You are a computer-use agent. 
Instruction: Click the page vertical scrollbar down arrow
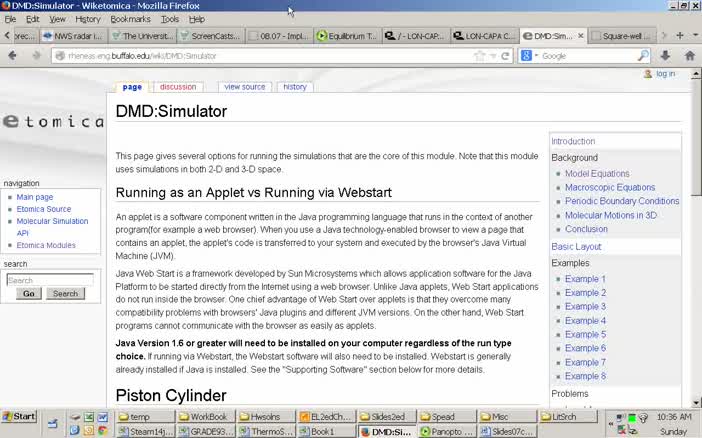click(696, 403)
